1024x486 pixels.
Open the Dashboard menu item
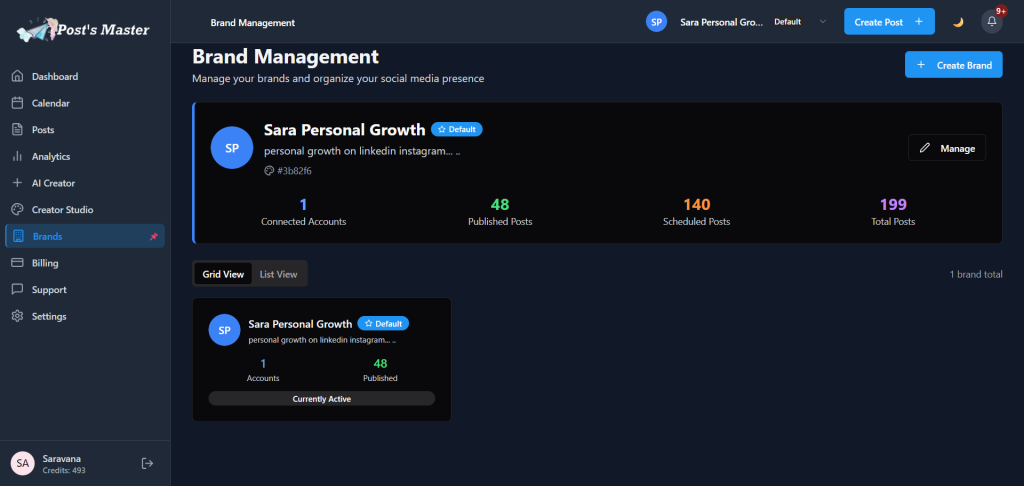pyautogui.click(x=55, y=77)
